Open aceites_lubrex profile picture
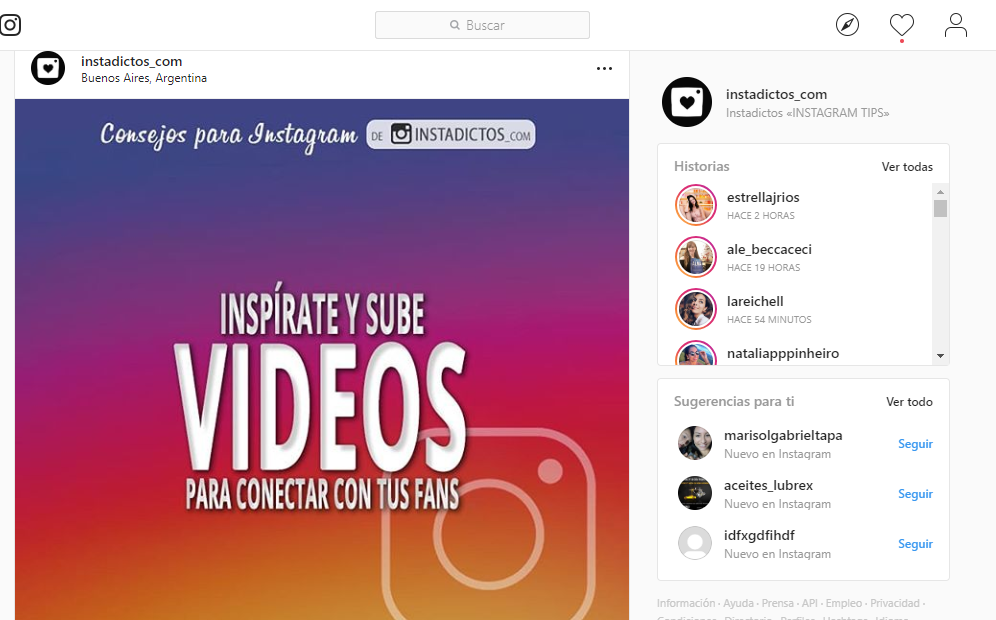Viewport: 996px width, 620px height. pyautogui.click(x=695, y=493)
